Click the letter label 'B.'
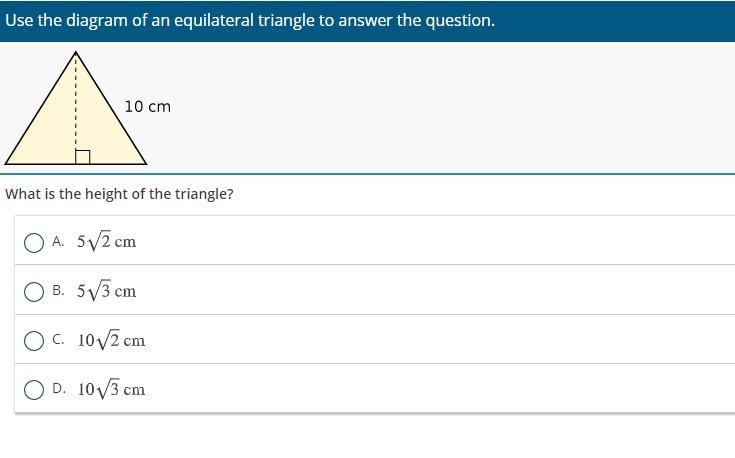This screenshot has height=458, width=735. click(x=58, y=291)
